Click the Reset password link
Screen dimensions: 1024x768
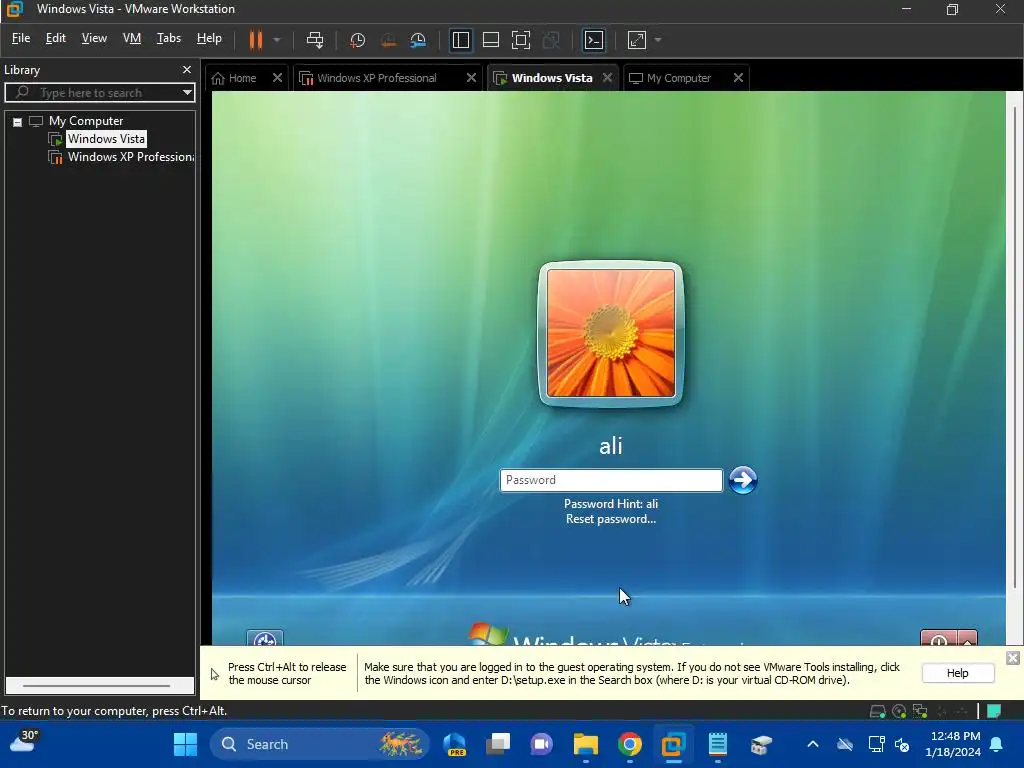611,519
